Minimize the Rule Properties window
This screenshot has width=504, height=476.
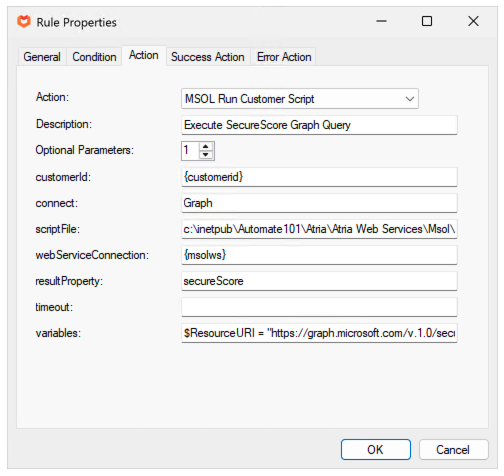point(381,21)
